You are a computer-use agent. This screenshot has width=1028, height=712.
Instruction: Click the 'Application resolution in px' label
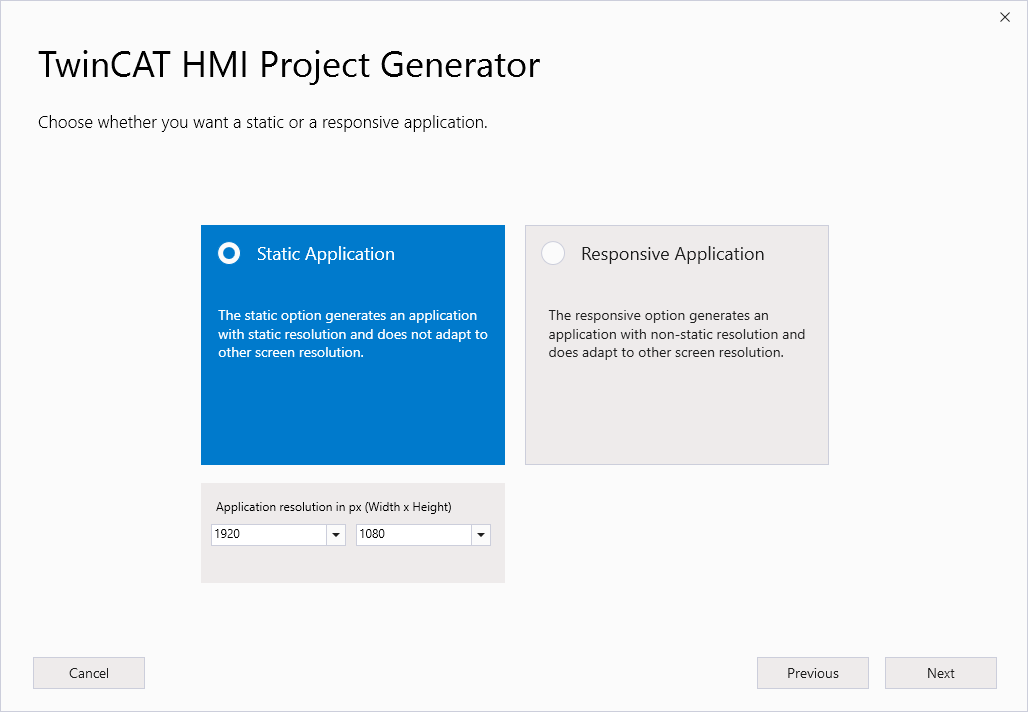(334, 507)
